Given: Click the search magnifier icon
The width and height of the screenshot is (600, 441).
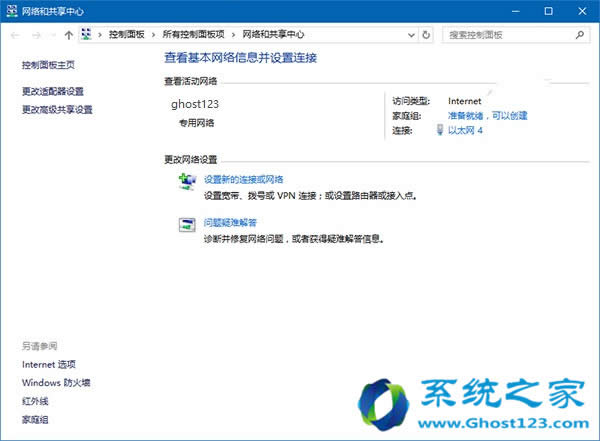Looking at the screenshot, I should coord(583,34).
